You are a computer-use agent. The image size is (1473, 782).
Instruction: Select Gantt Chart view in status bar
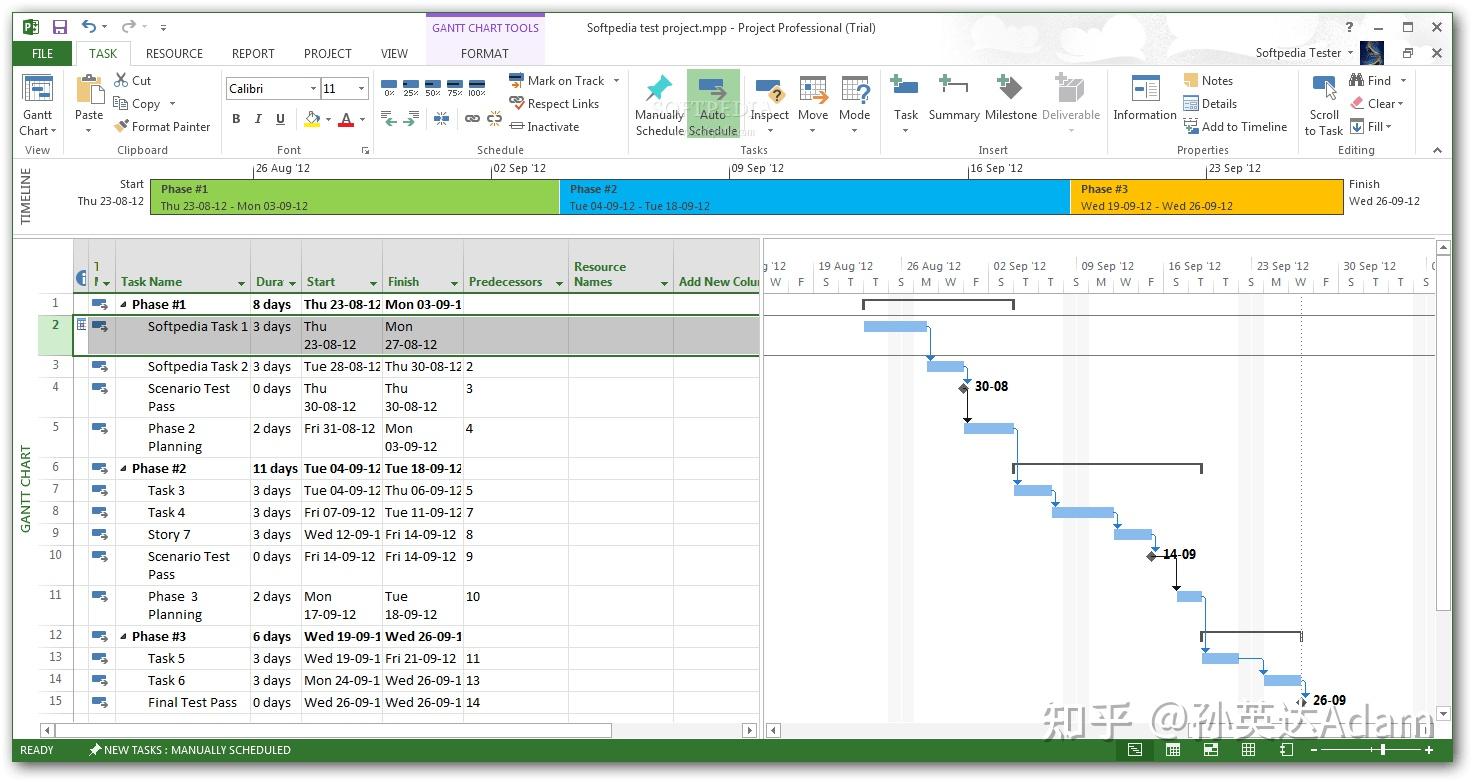pyautogui.click(x=1135, y=750)
